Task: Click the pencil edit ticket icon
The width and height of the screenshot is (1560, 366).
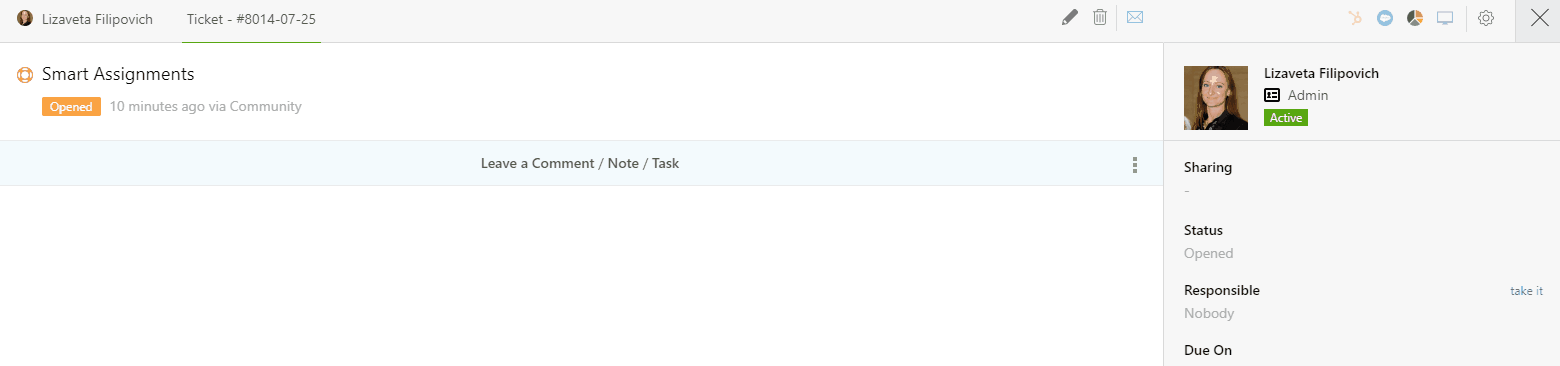Action: point(1070,18)
